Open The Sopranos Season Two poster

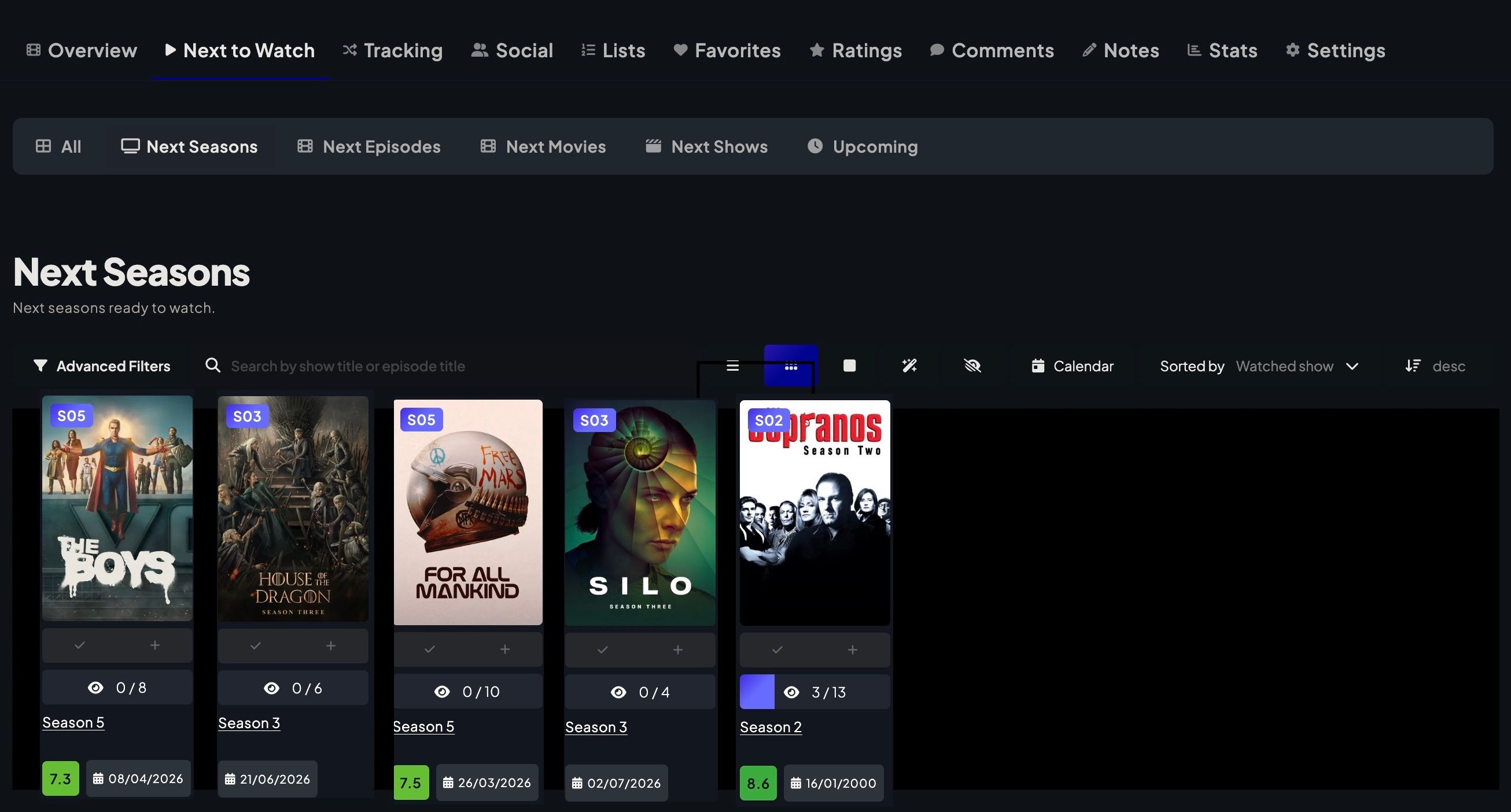[815, 512]
